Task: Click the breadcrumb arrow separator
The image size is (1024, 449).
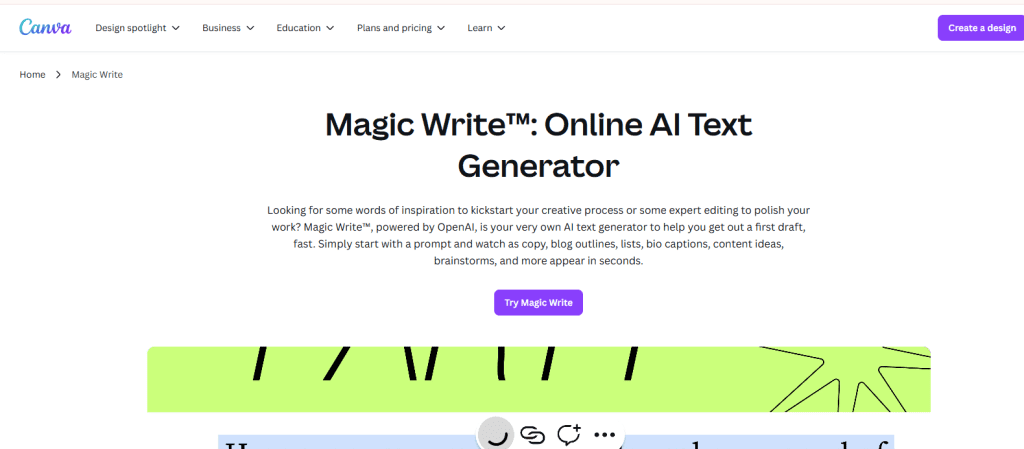Action: pyautogui.click(x=58, y=74)
